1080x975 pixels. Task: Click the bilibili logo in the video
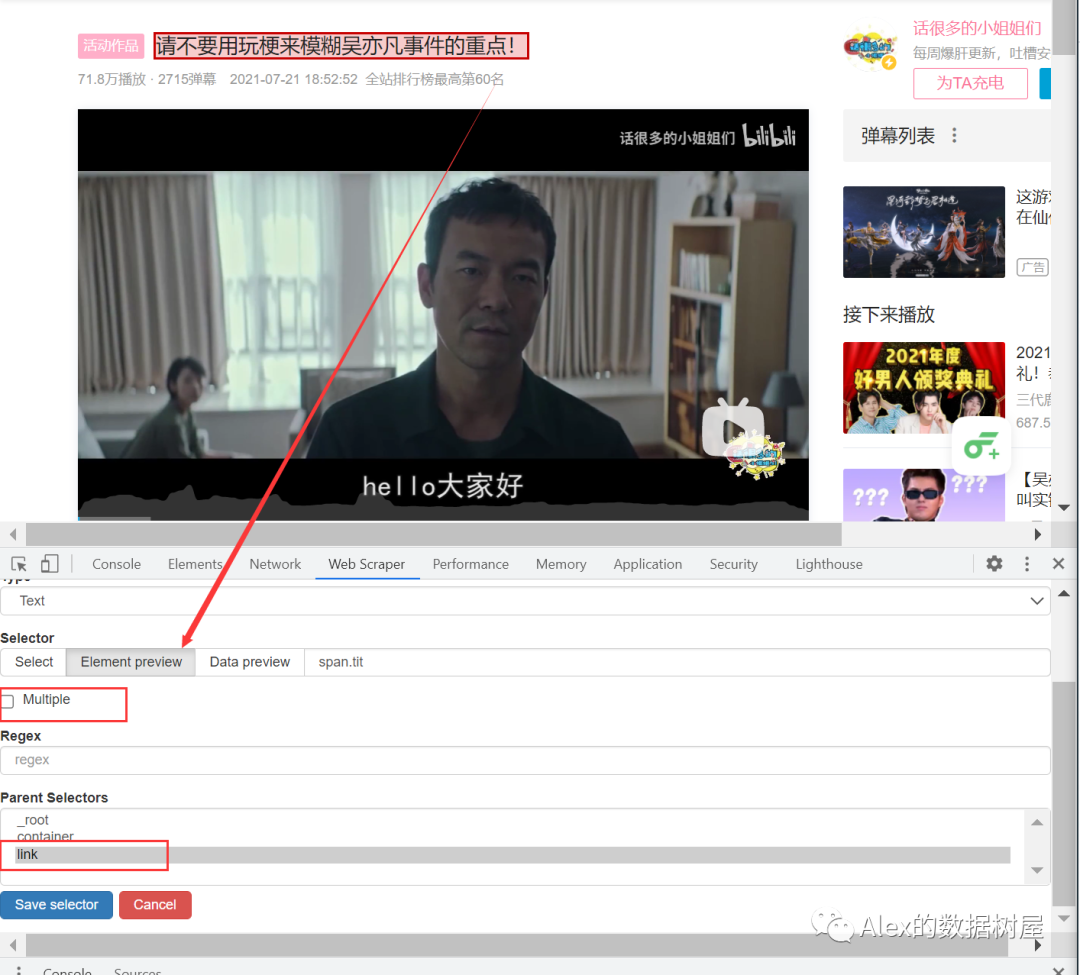(769, 135)
